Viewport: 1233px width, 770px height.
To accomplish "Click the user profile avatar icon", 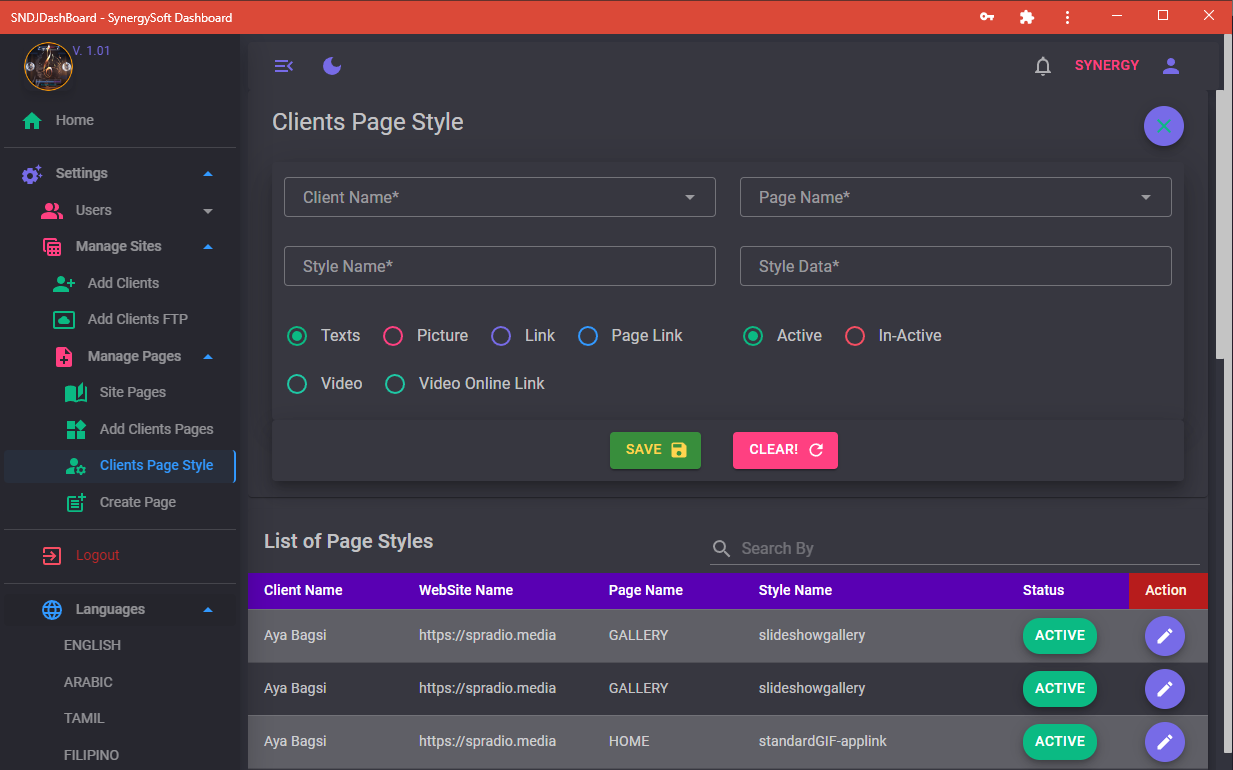I will (1171, 66).
